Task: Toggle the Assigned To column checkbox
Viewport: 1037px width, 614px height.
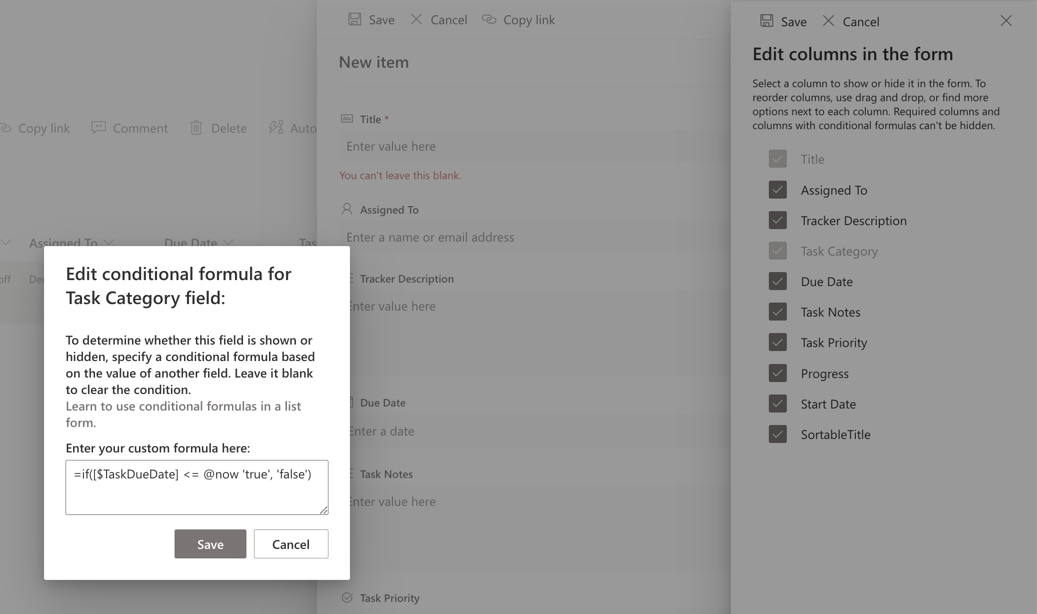Action: pos(778,190)
